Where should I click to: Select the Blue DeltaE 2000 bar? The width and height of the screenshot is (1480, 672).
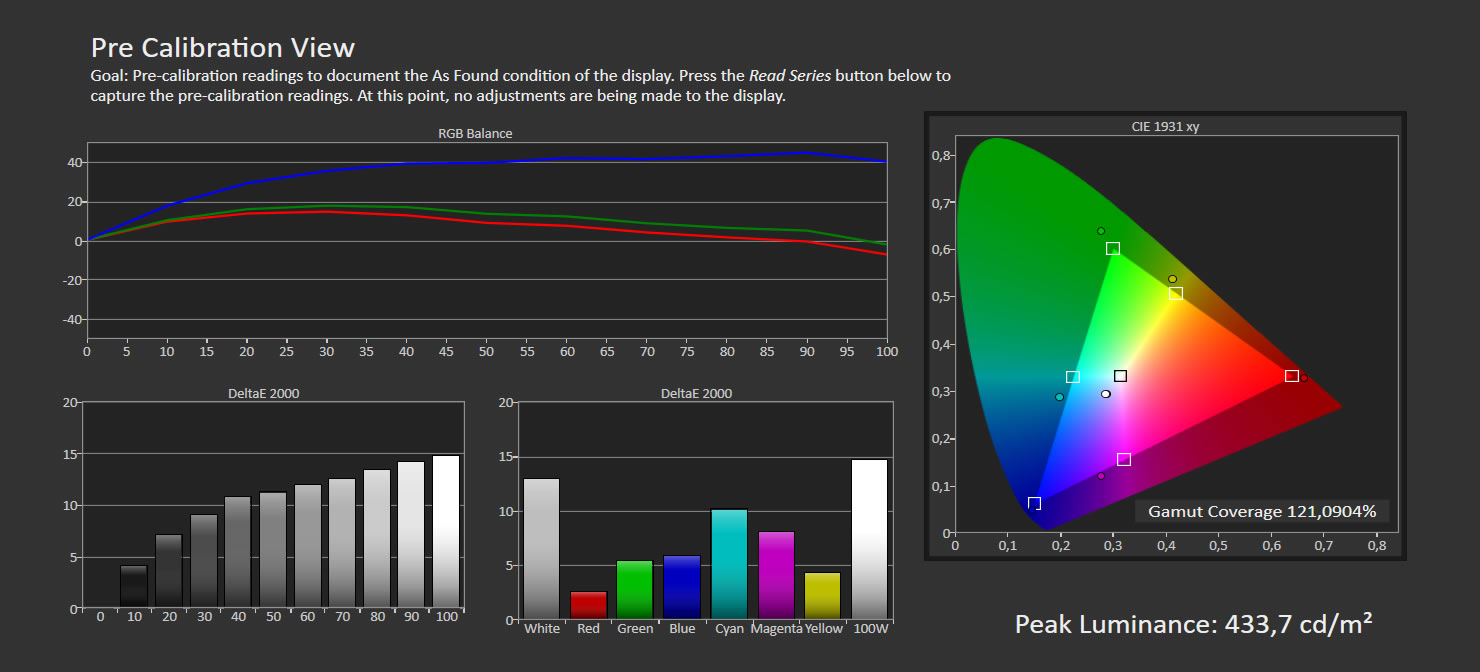point(681,587)
